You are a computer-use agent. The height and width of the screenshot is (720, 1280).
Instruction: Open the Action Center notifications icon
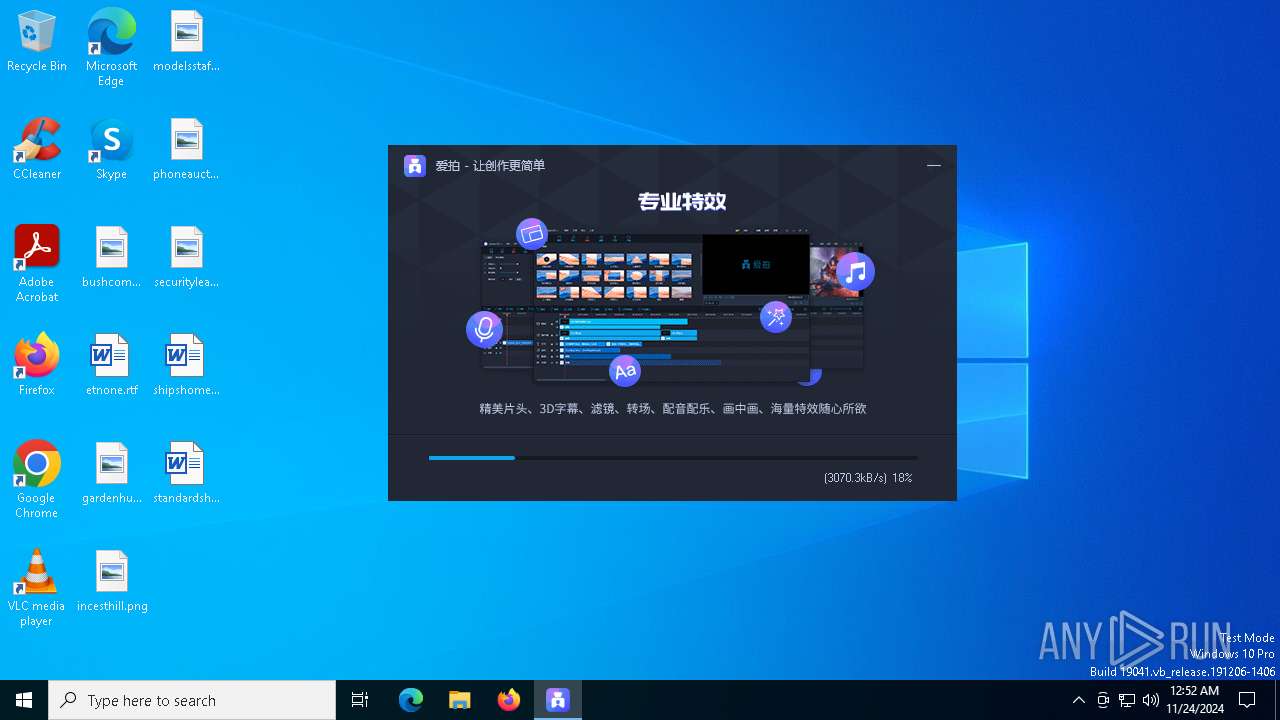tap(1247, 700)
